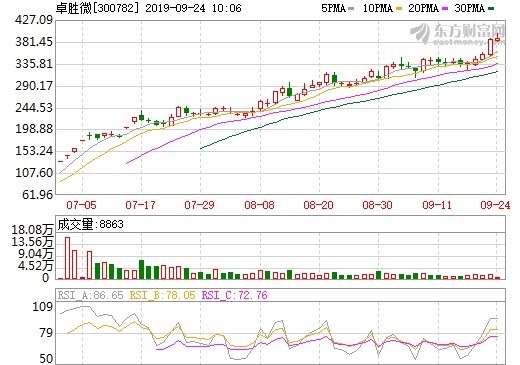520x365 pixels.
Task: Click the 153.24 price axis label
Action: pos(34,151)
